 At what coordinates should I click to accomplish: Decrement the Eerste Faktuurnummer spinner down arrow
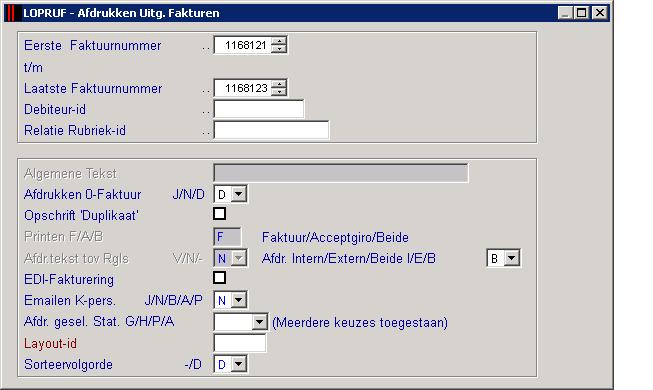click(279, 49)
